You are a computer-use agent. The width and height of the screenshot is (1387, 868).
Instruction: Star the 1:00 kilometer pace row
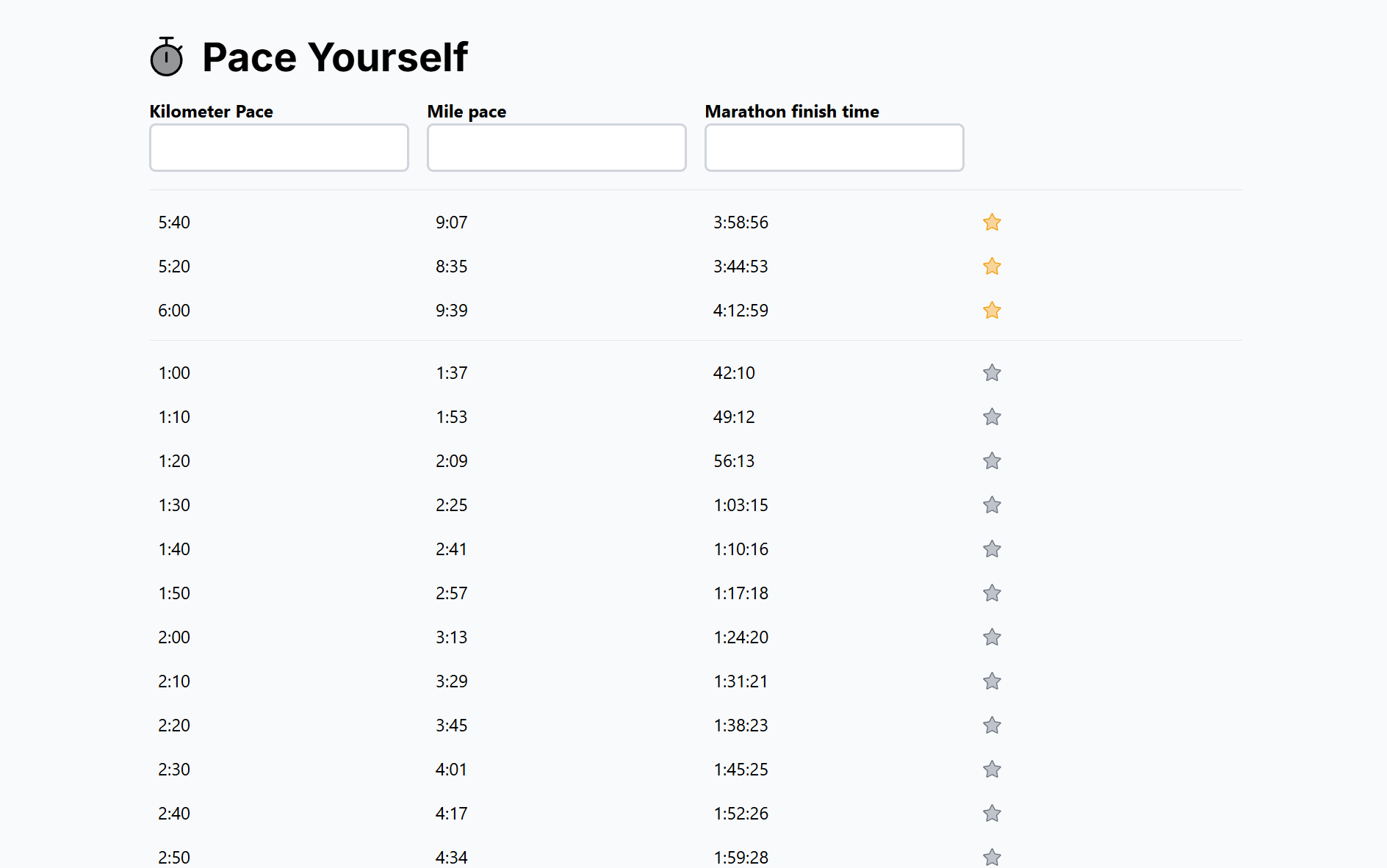pos(992,373)
